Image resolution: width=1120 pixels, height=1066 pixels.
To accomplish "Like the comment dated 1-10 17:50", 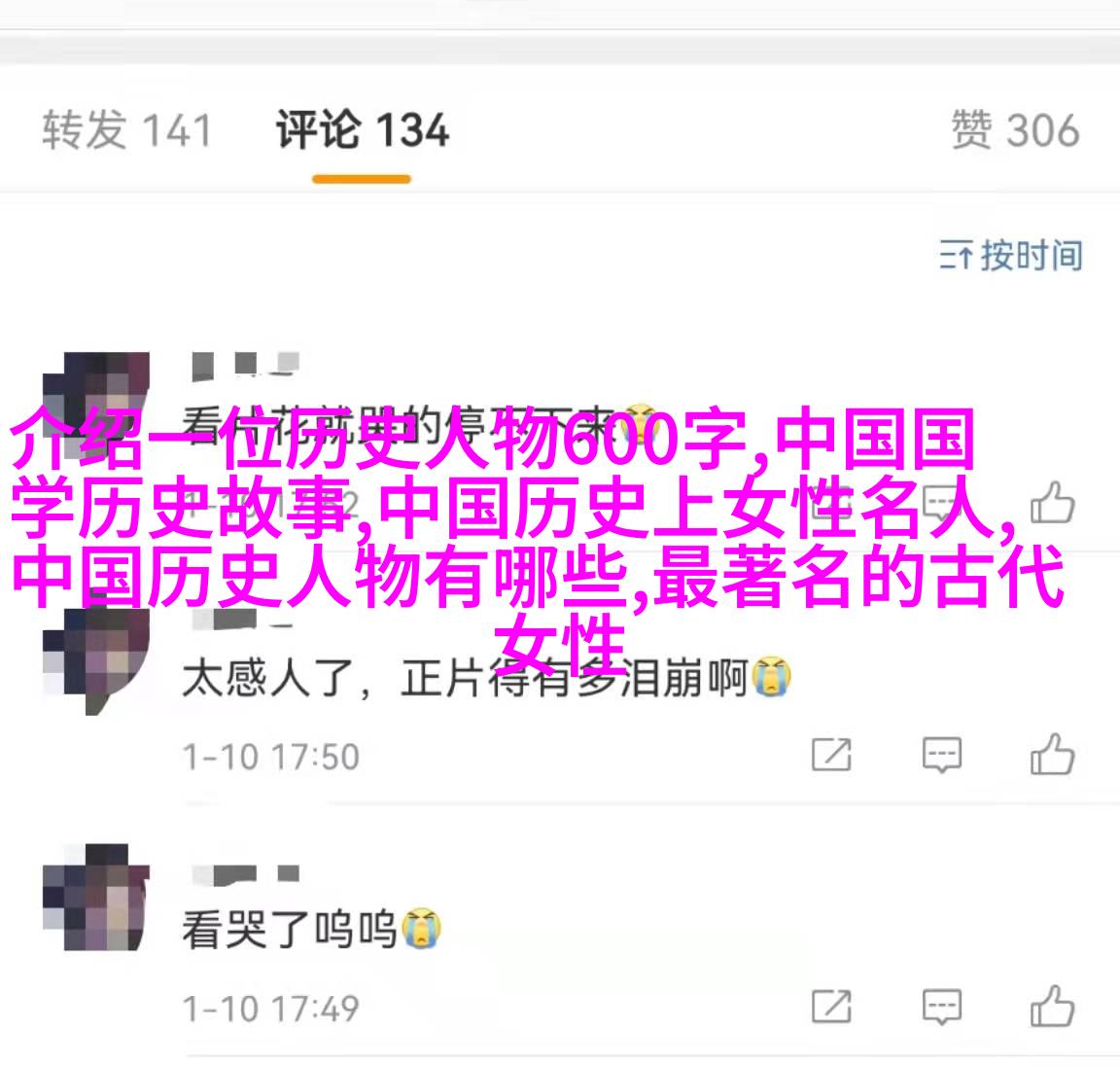I will (x=1052, y=754).
